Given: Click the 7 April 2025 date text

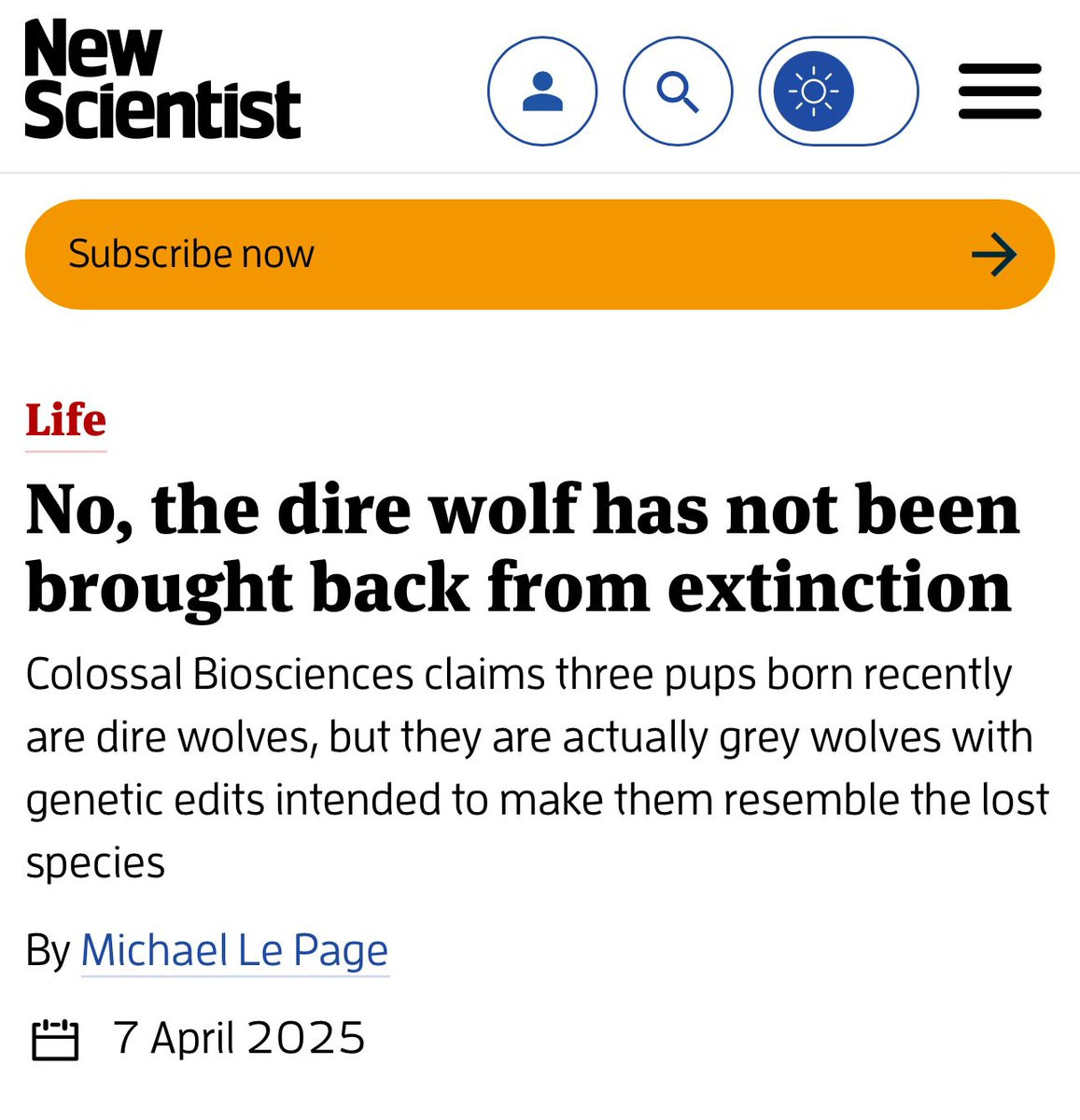Looking at the screenshot, I should [239, 1039].
